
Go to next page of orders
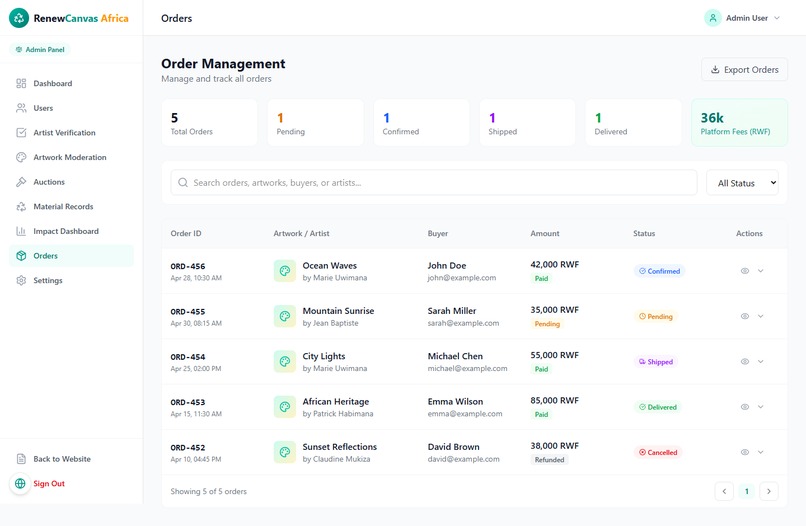(x=769, y=491)
